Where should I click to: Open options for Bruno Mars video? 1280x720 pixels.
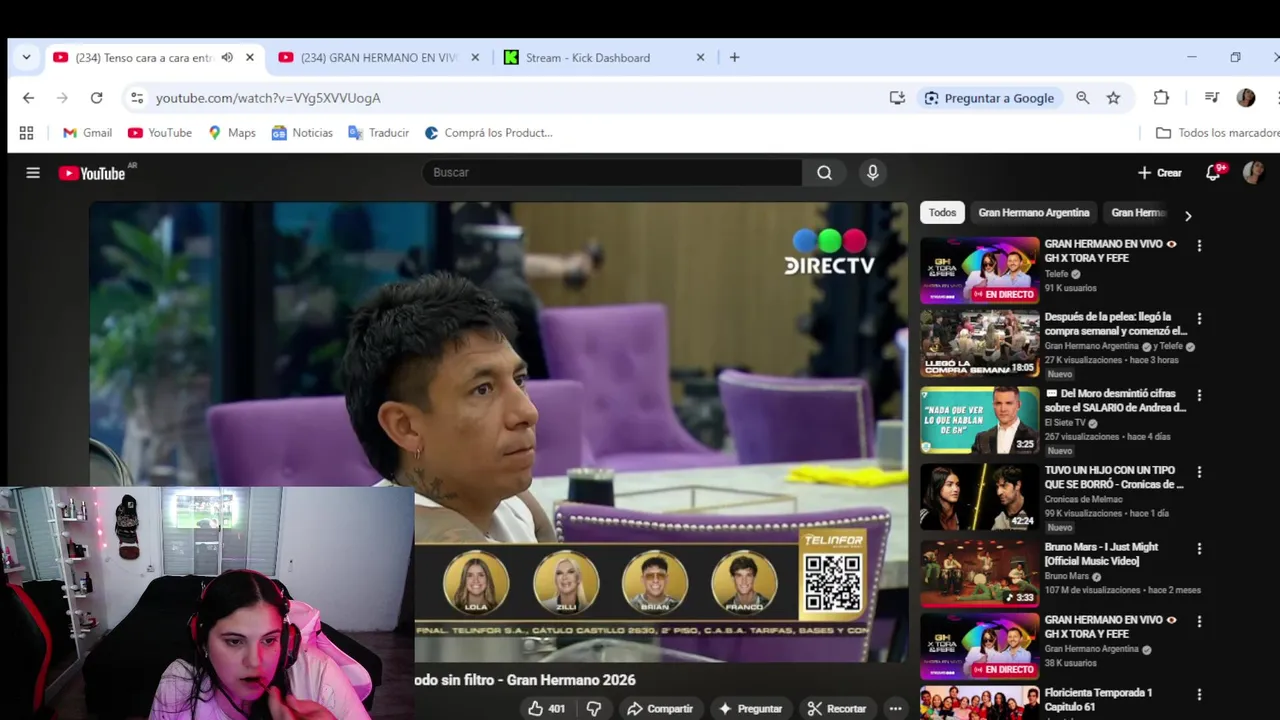tap(1199, 548)
